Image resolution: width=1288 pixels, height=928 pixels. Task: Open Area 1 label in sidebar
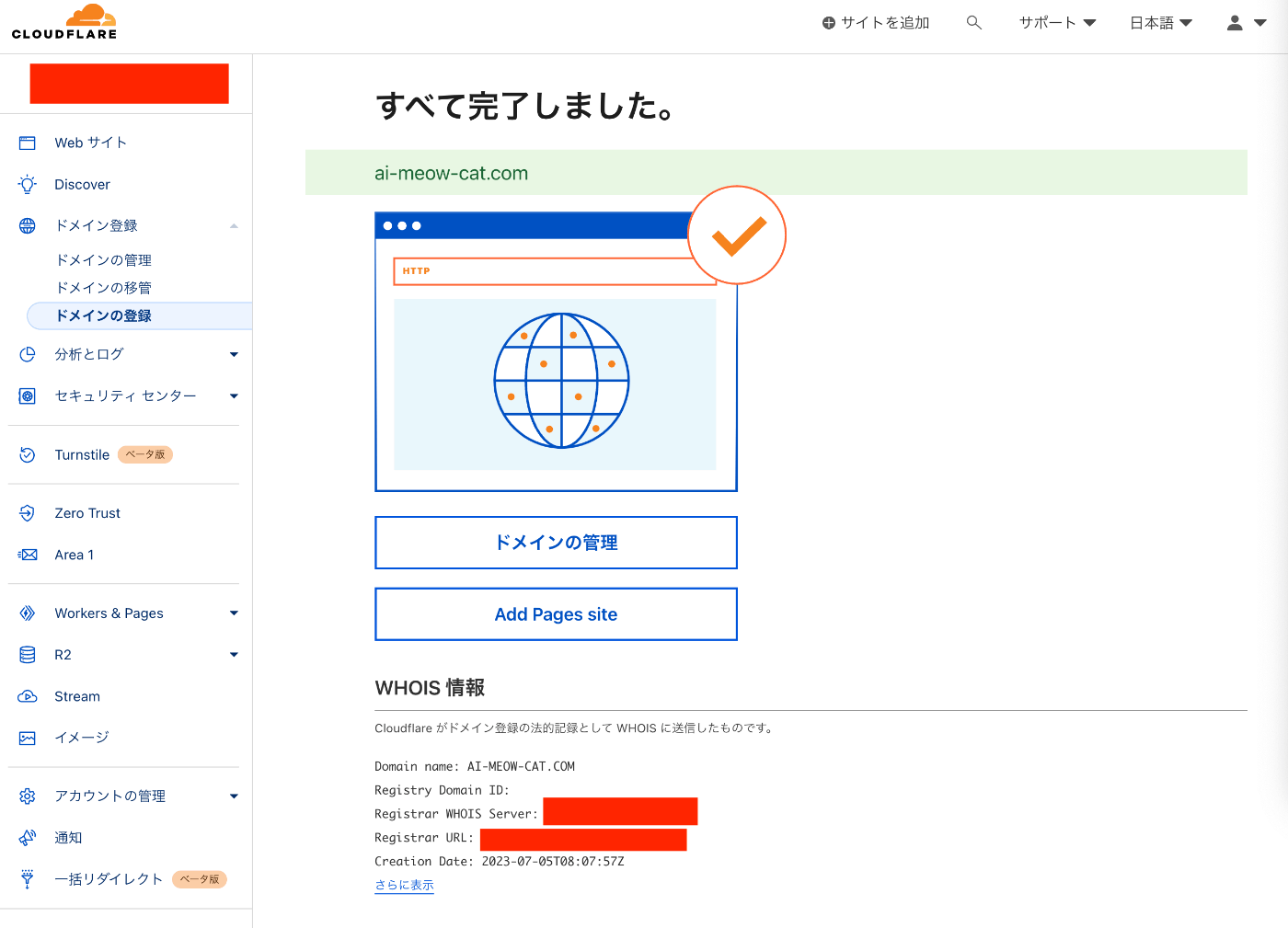(74, 555)
